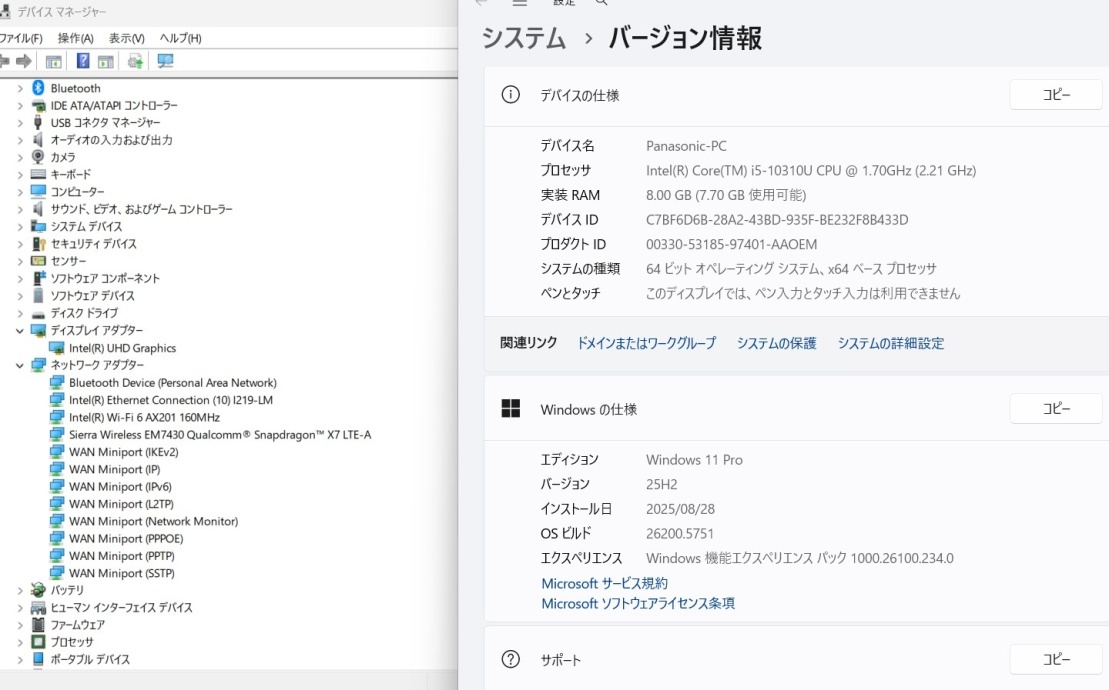Screen dimensions: 1109x690
Task: Click the Help icon in Device Manager toolbar
Action: click(83, 58)
